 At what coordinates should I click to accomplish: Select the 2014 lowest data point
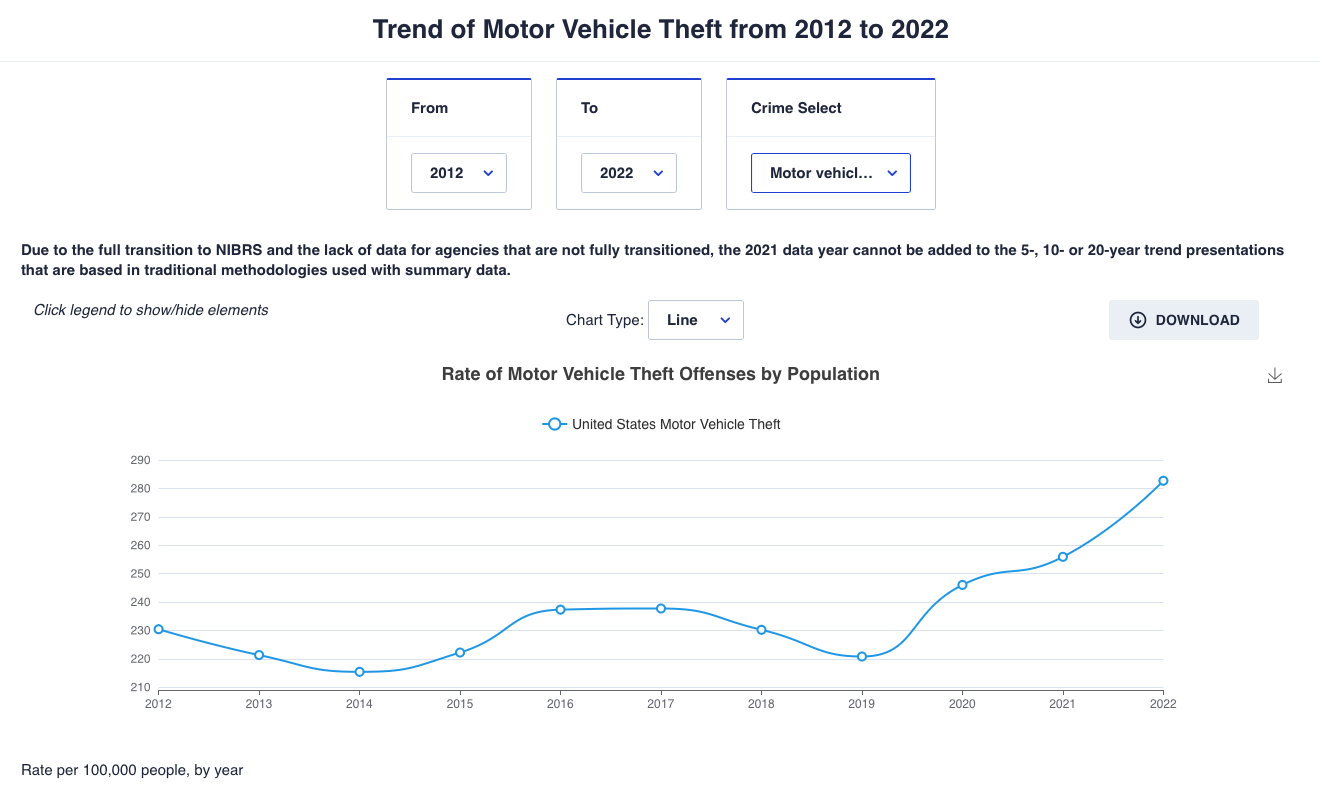coord(359,672)
